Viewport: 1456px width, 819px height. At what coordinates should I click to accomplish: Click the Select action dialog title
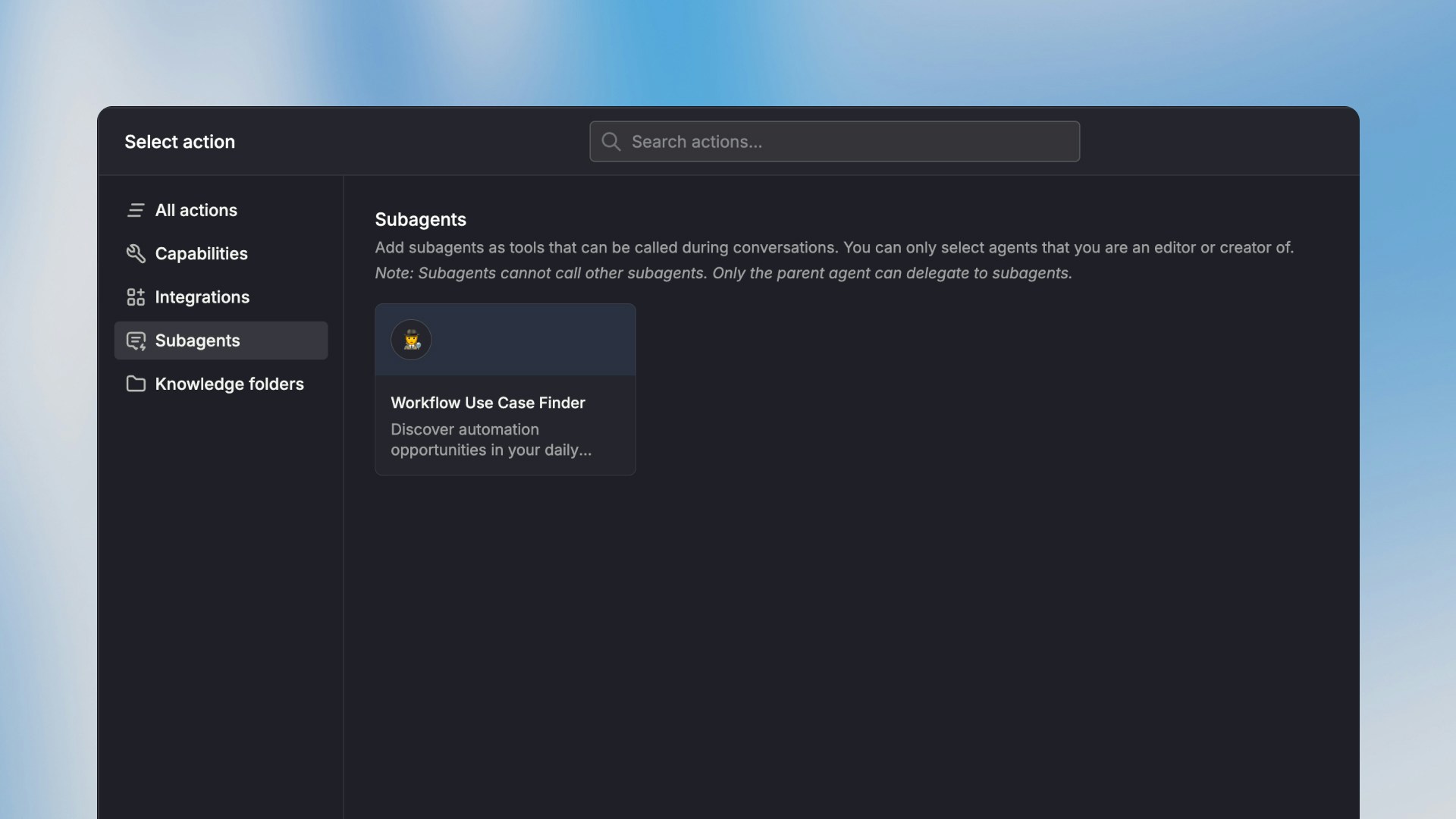click(x=180, y=142)
